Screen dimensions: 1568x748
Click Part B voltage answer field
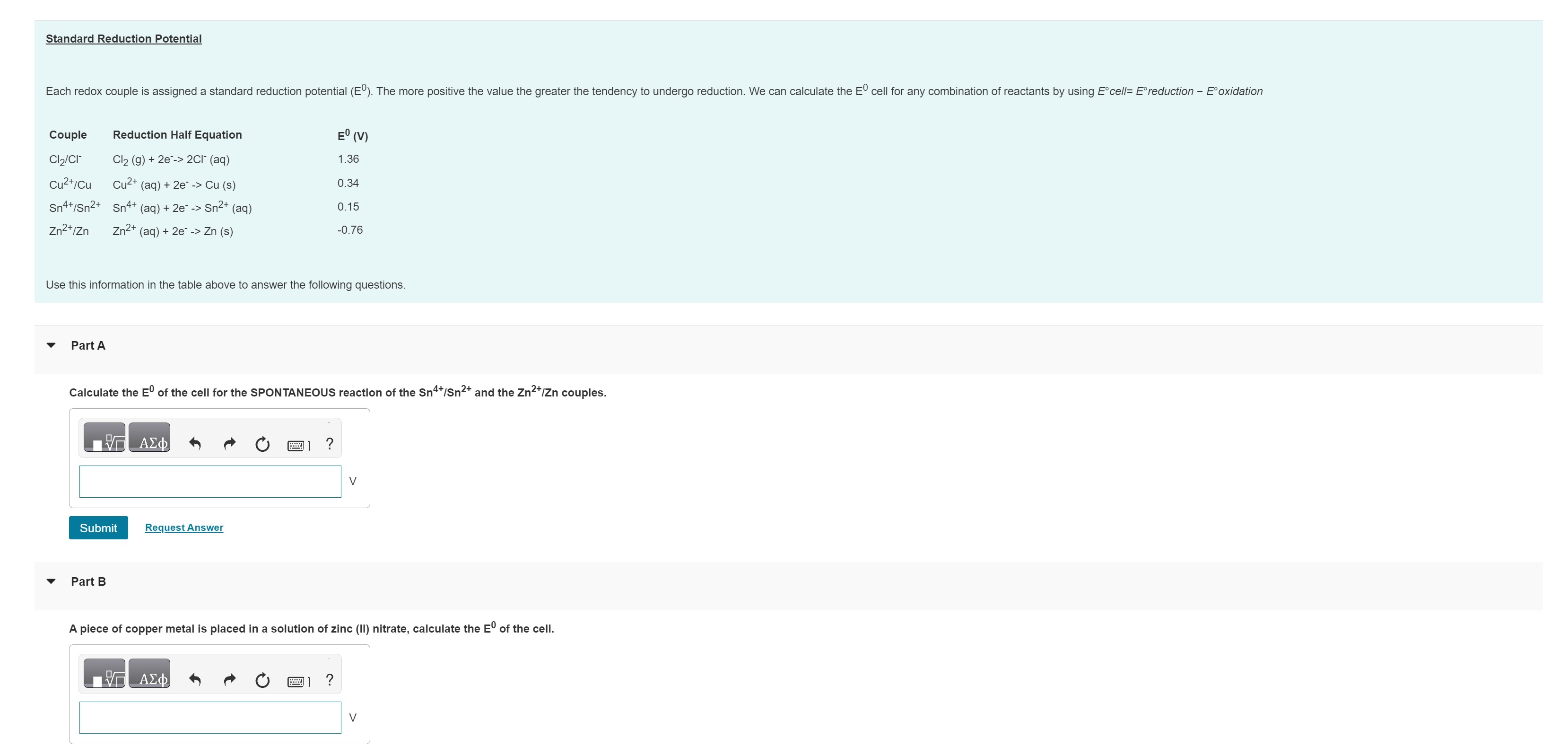click(210, 718)
